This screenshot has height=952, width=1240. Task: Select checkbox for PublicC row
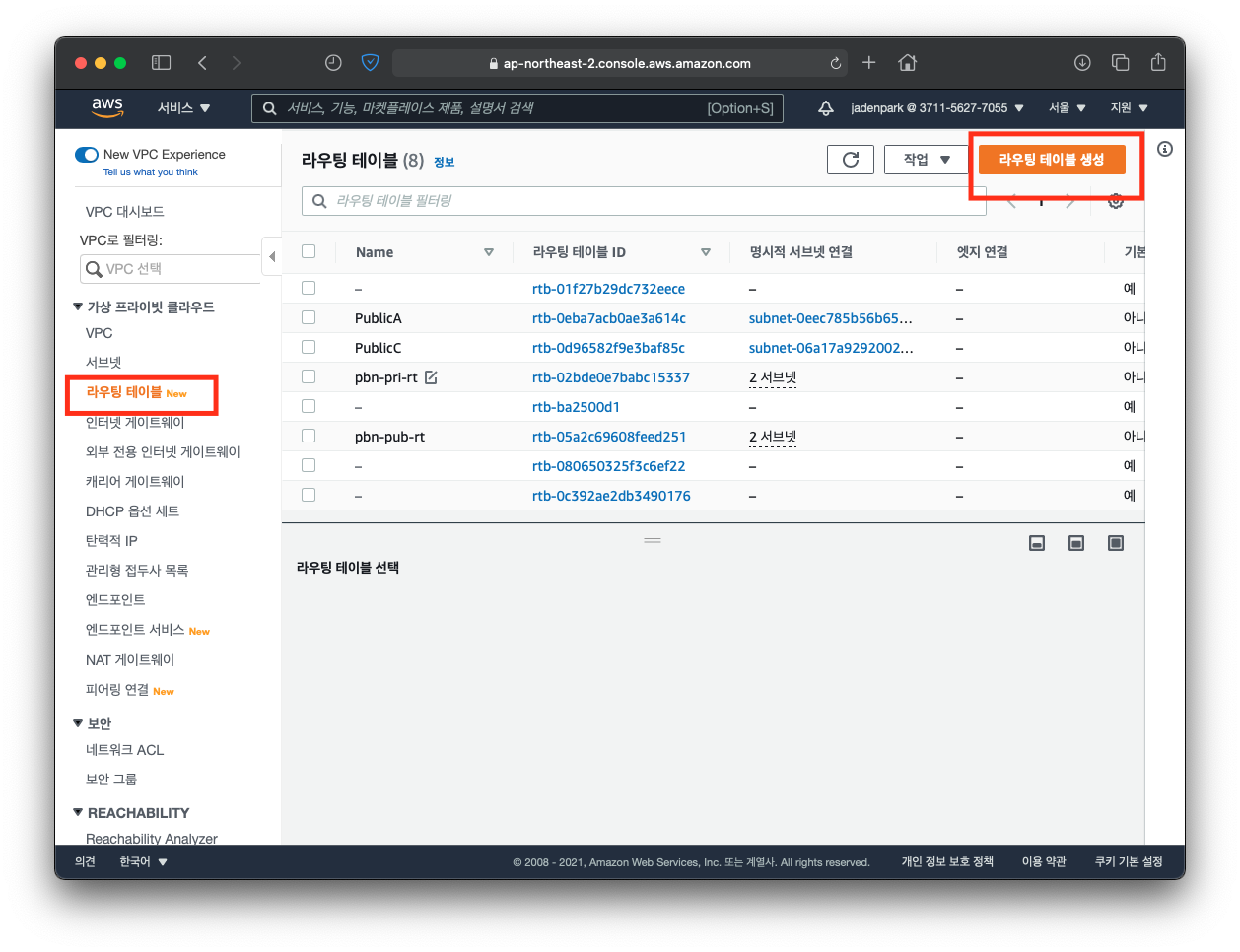point(309,347)
